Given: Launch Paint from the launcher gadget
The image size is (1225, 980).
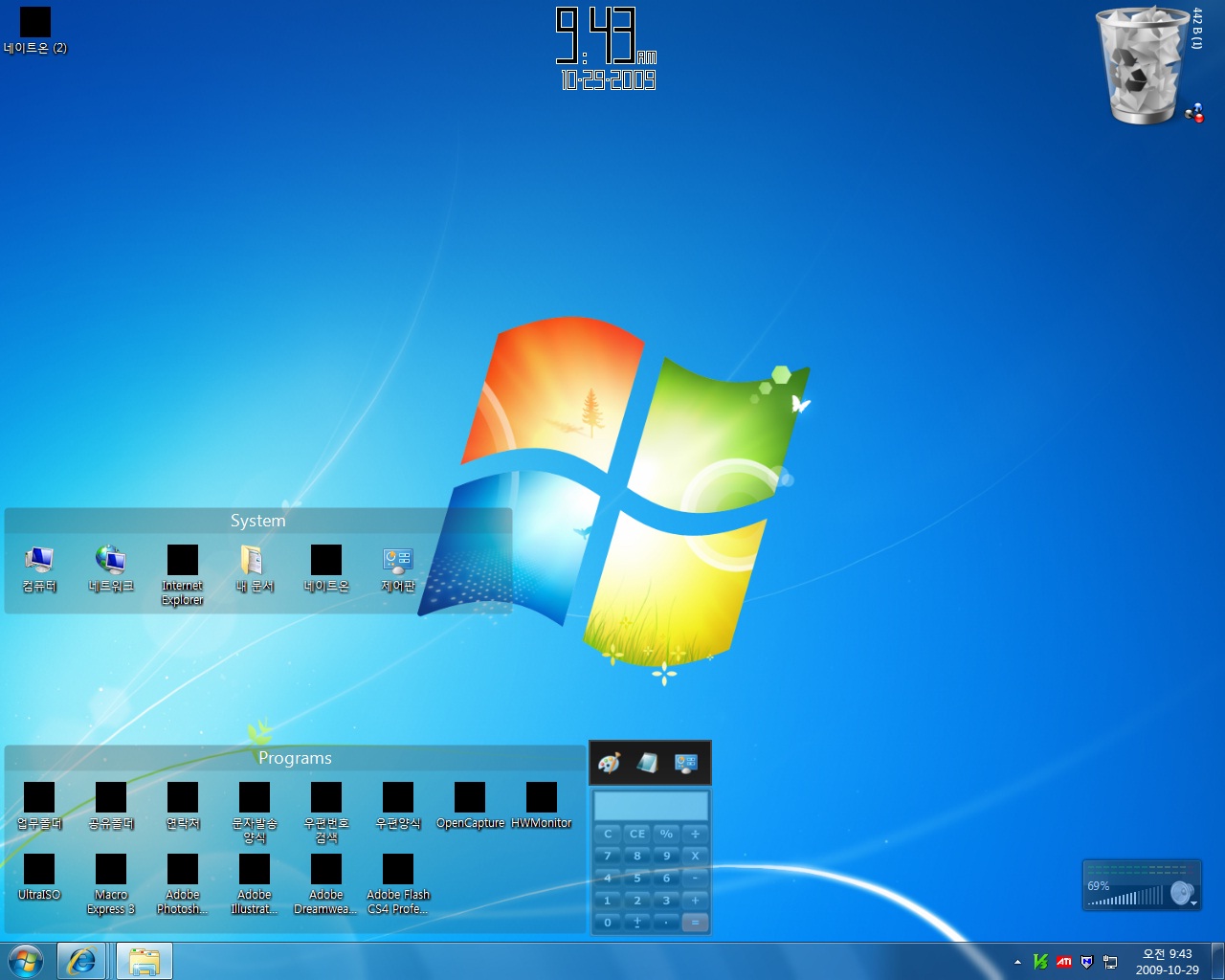Looking at the screenshot, I should click(609, 763).
